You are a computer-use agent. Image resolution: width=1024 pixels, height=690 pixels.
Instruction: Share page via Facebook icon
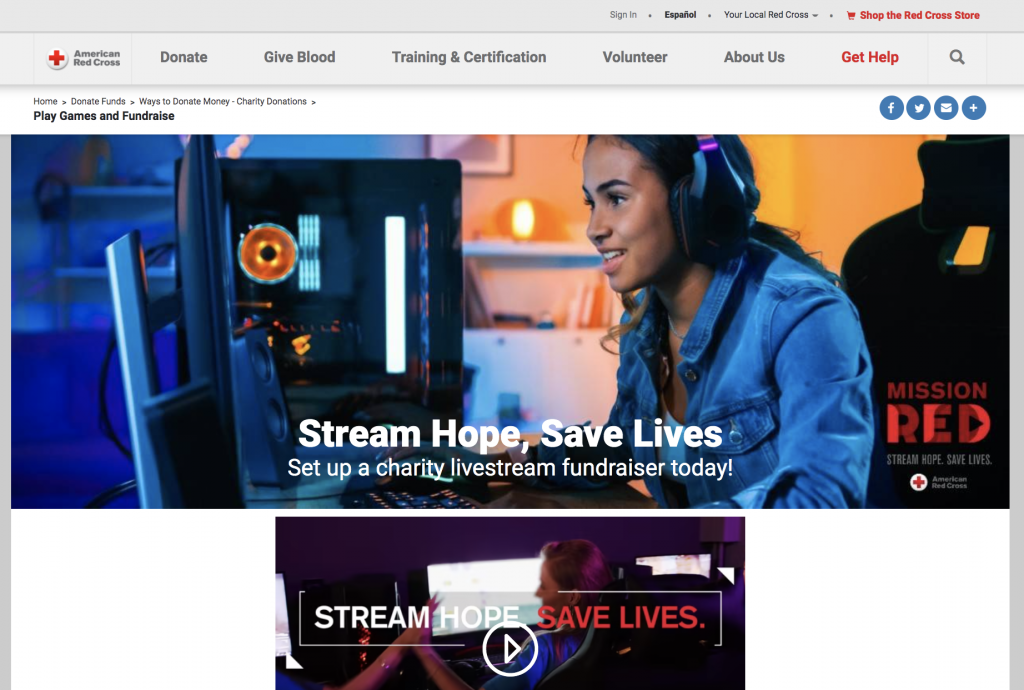(891, 108)
